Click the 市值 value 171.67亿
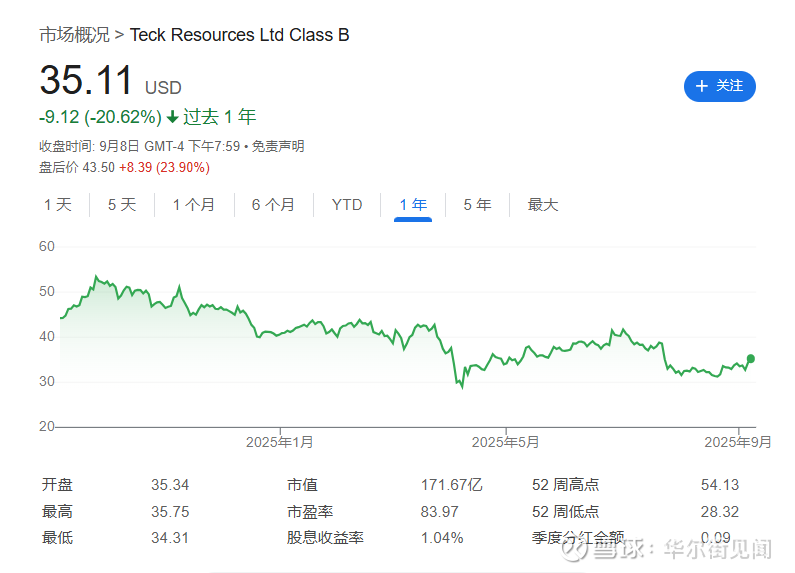This screenshot has width=795, height=573. (x=451, y=485)
